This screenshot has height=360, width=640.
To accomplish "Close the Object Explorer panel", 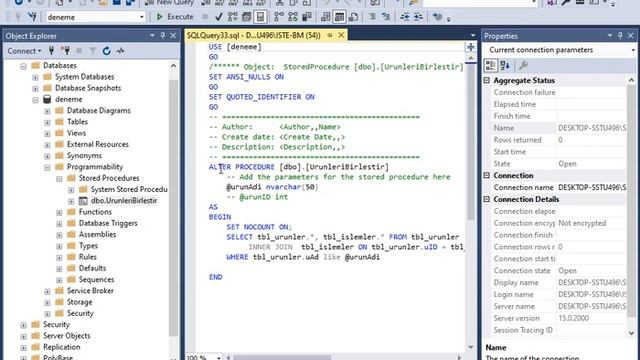I will pos(173,36).
